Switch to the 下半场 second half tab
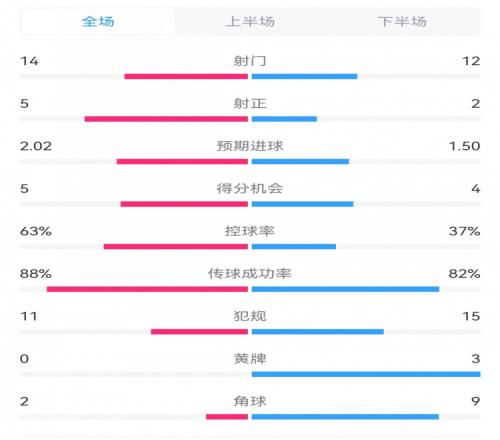The width and height of the screenshot is (500, 440). click(402, 22)
